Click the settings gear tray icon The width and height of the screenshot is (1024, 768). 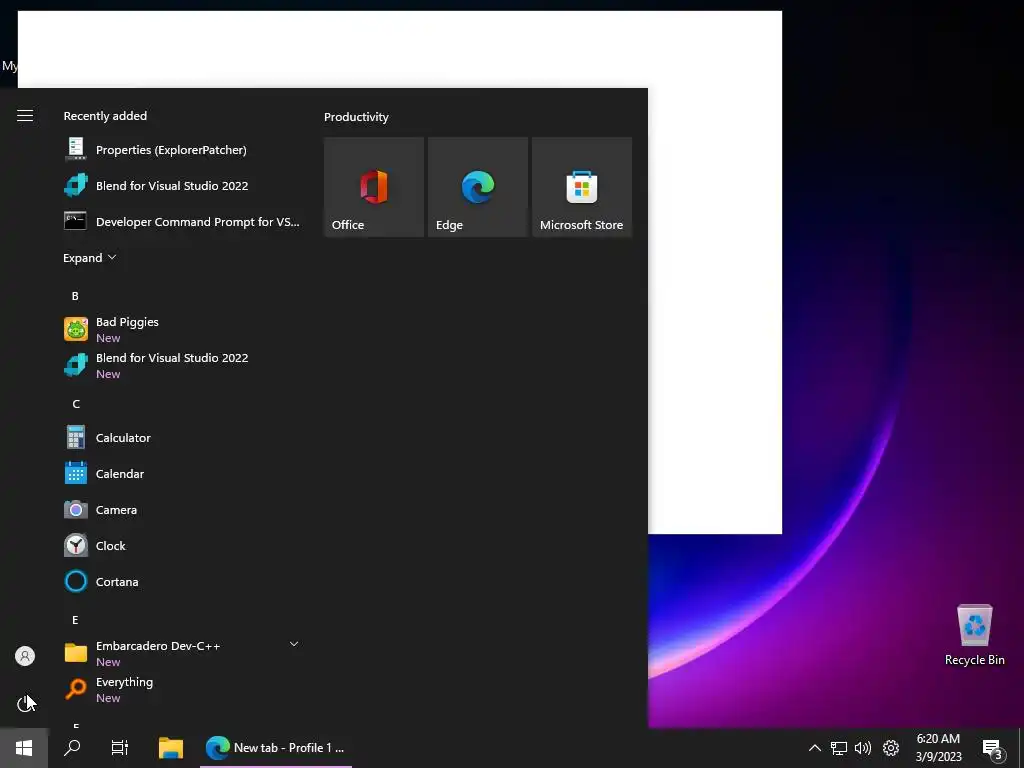click(x=891, y=748)
